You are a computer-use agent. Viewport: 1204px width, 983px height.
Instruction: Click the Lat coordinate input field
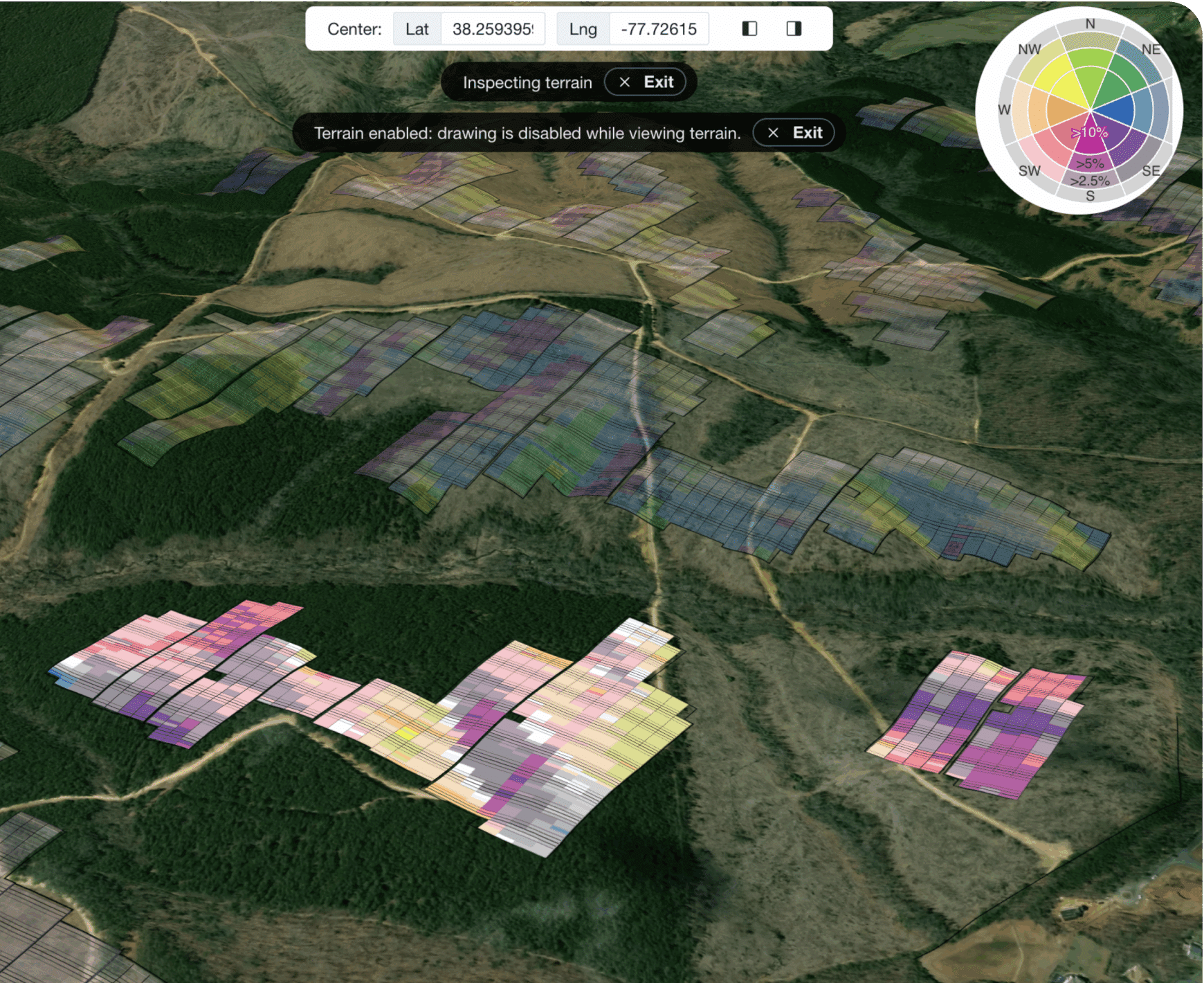click(x=492, y=29)
